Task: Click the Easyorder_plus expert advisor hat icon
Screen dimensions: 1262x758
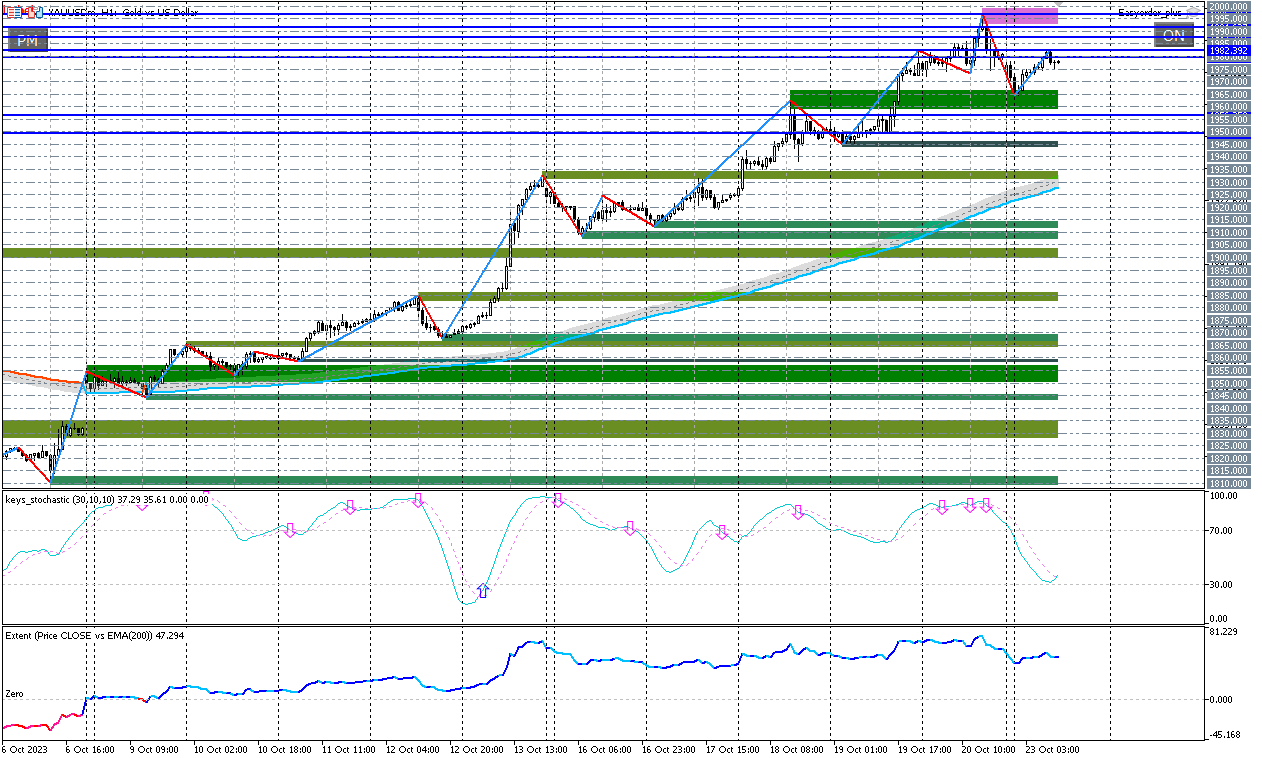Action: (x=1193, y=12)
